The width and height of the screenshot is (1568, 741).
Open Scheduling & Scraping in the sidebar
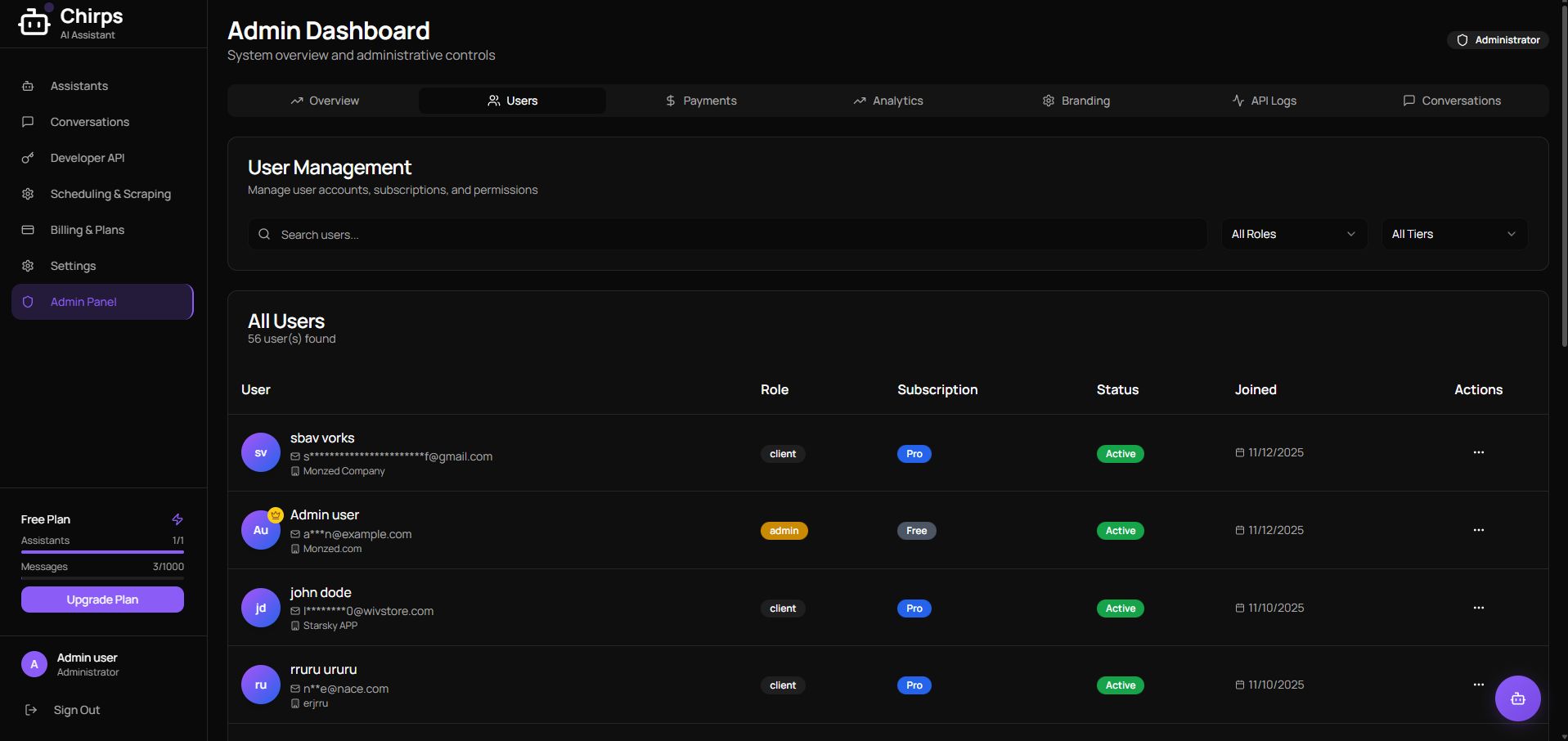110,194
